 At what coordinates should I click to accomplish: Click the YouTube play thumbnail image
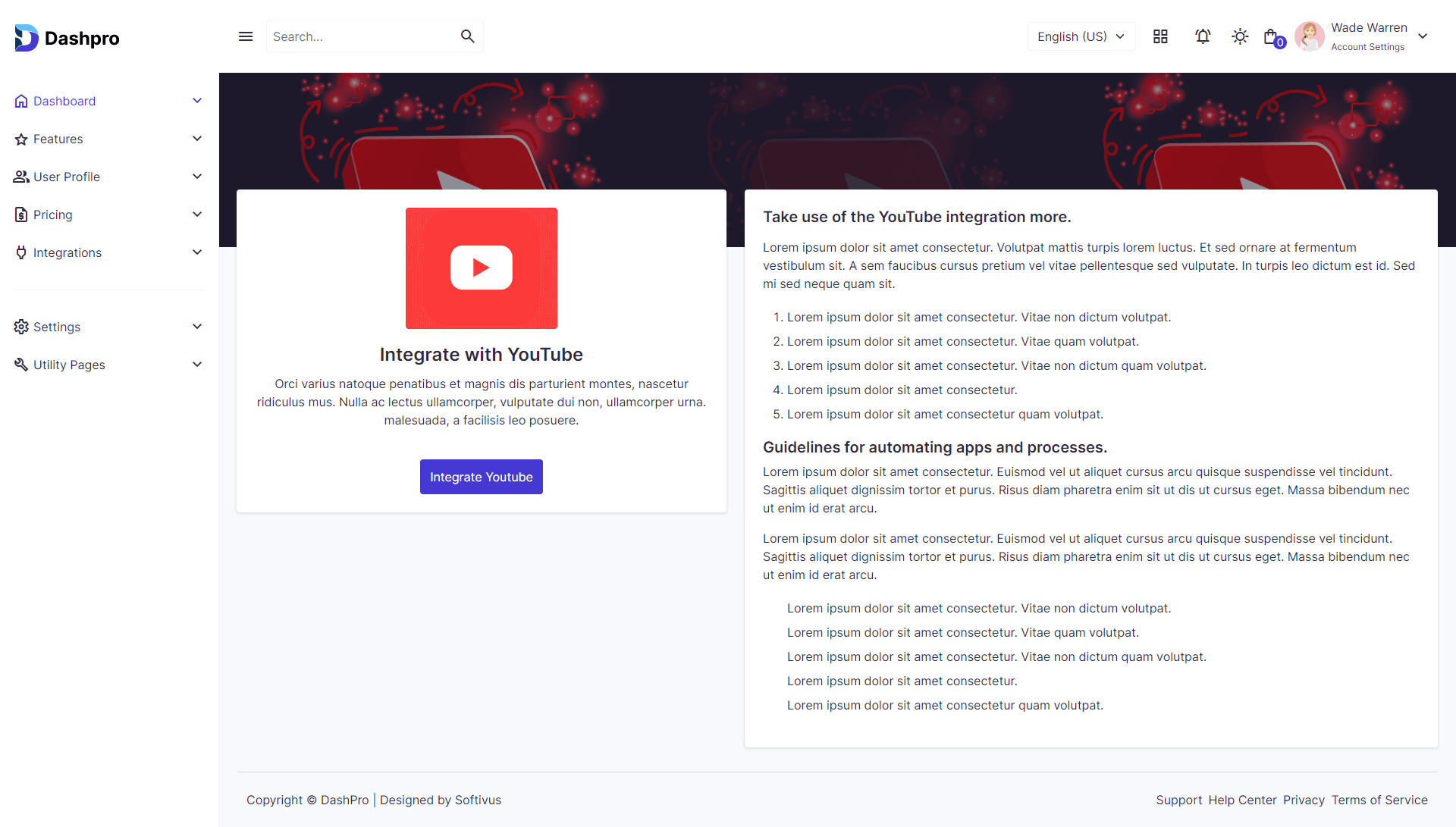(482, 268)
